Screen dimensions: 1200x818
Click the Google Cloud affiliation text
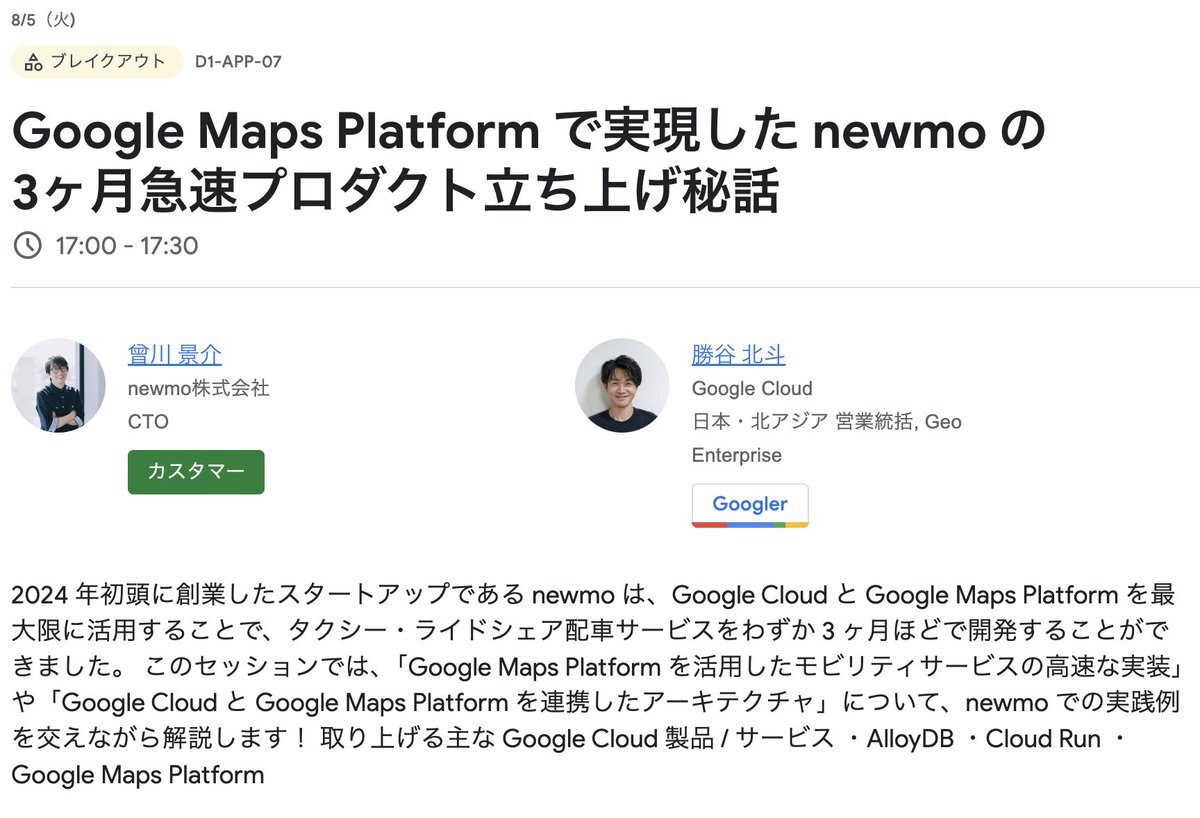point(752,388)
